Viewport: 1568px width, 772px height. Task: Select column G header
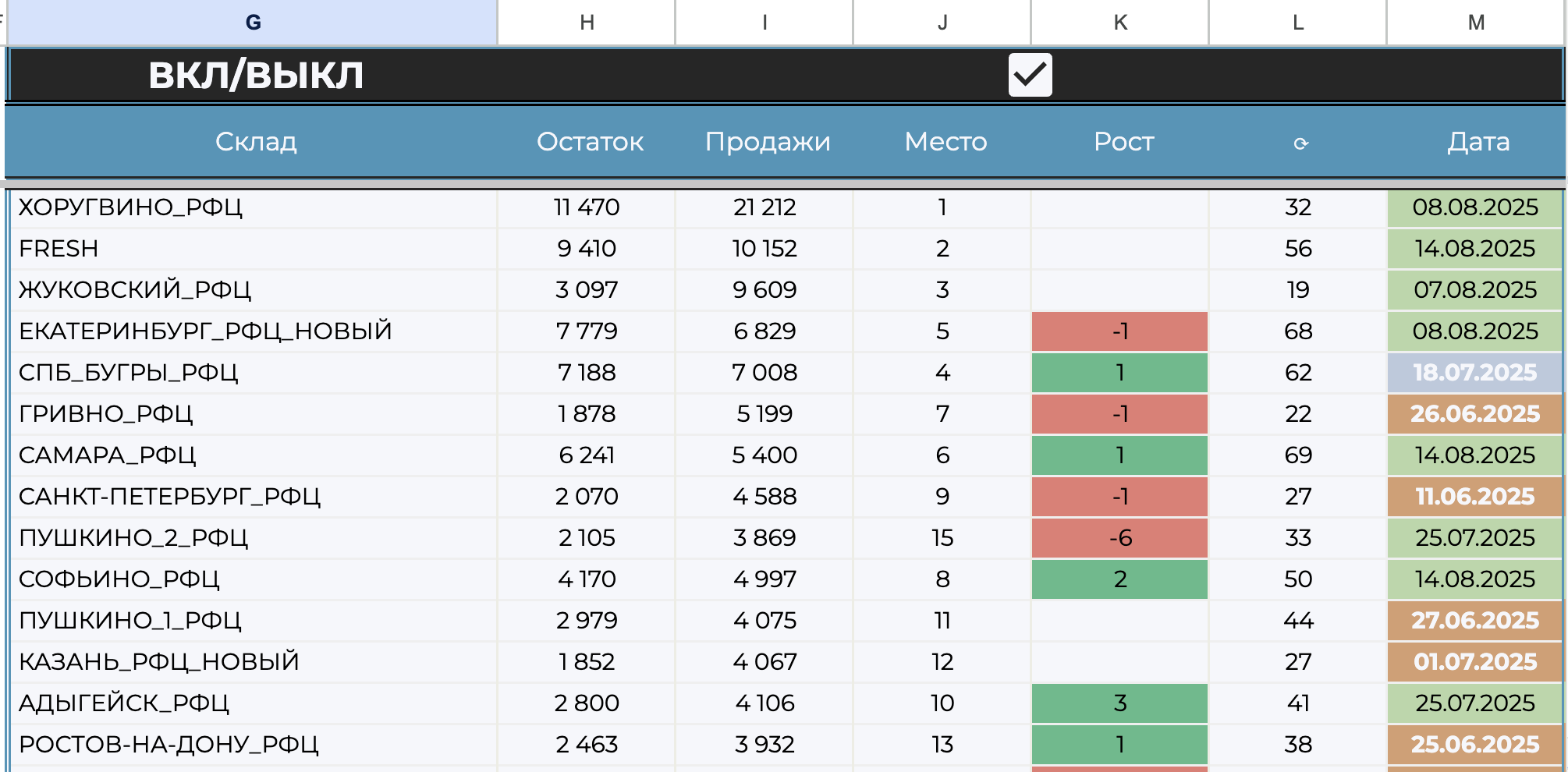tap(253, 23)
